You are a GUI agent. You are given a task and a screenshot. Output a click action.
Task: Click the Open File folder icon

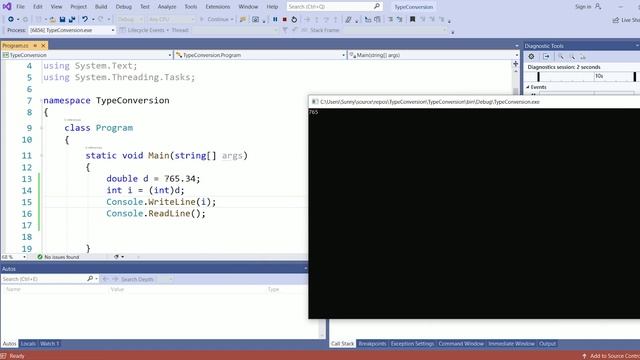(x=52, y=19)
